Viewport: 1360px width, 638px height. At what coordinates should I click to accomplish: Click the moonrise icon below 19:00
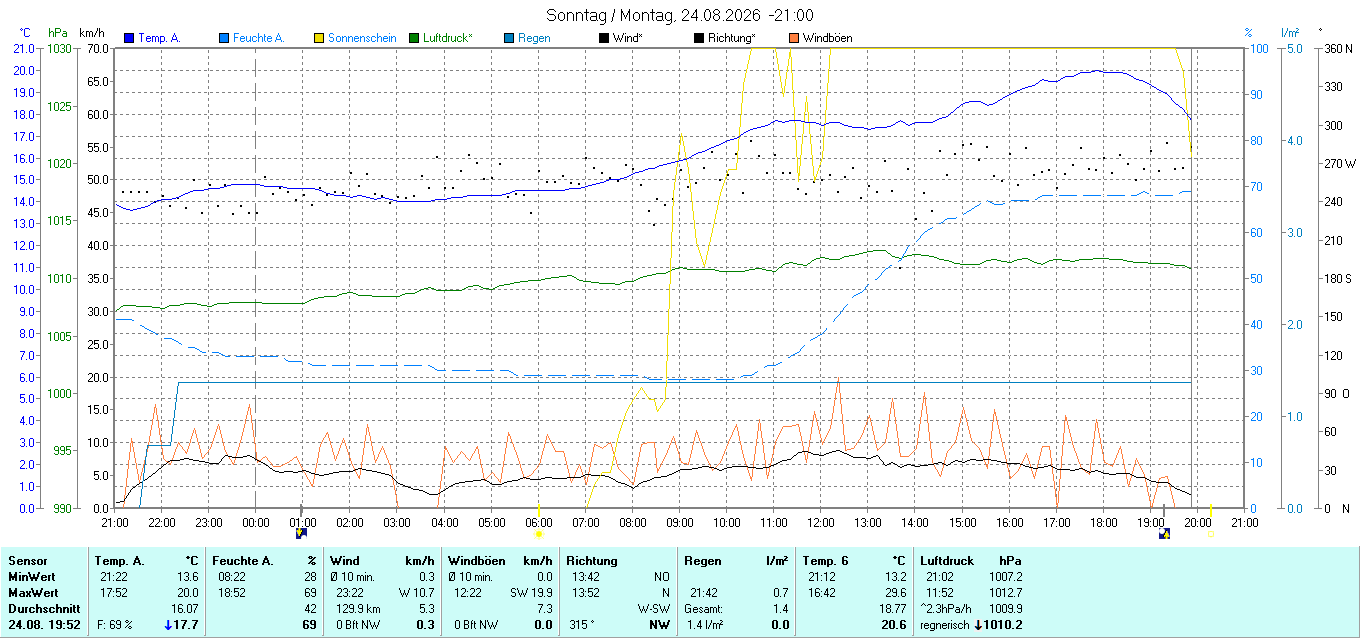point(1164,533)
